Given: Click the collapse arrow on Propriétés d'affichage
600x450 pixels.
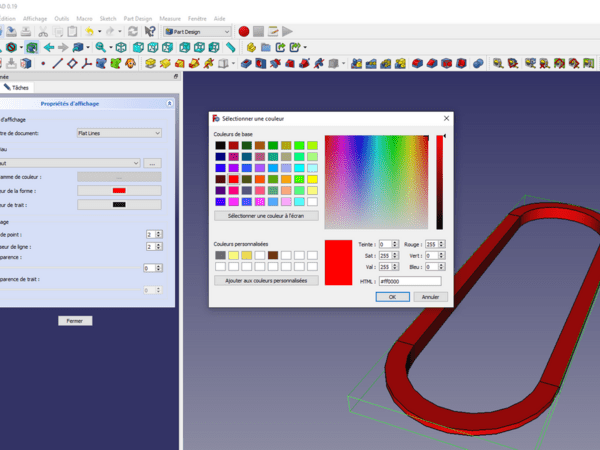Looking at the screenshot, I should click(170, 103).
